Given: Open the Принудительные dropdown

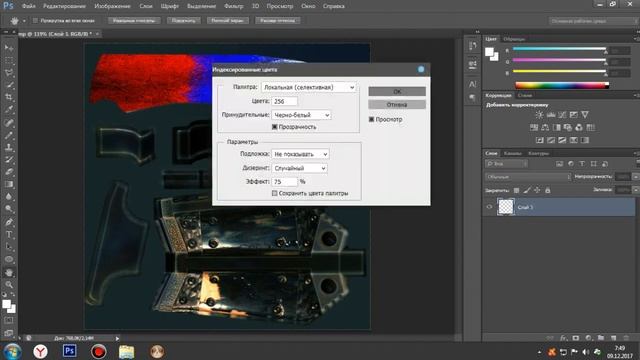Looking at the screenshot, I should coord(301,115).
